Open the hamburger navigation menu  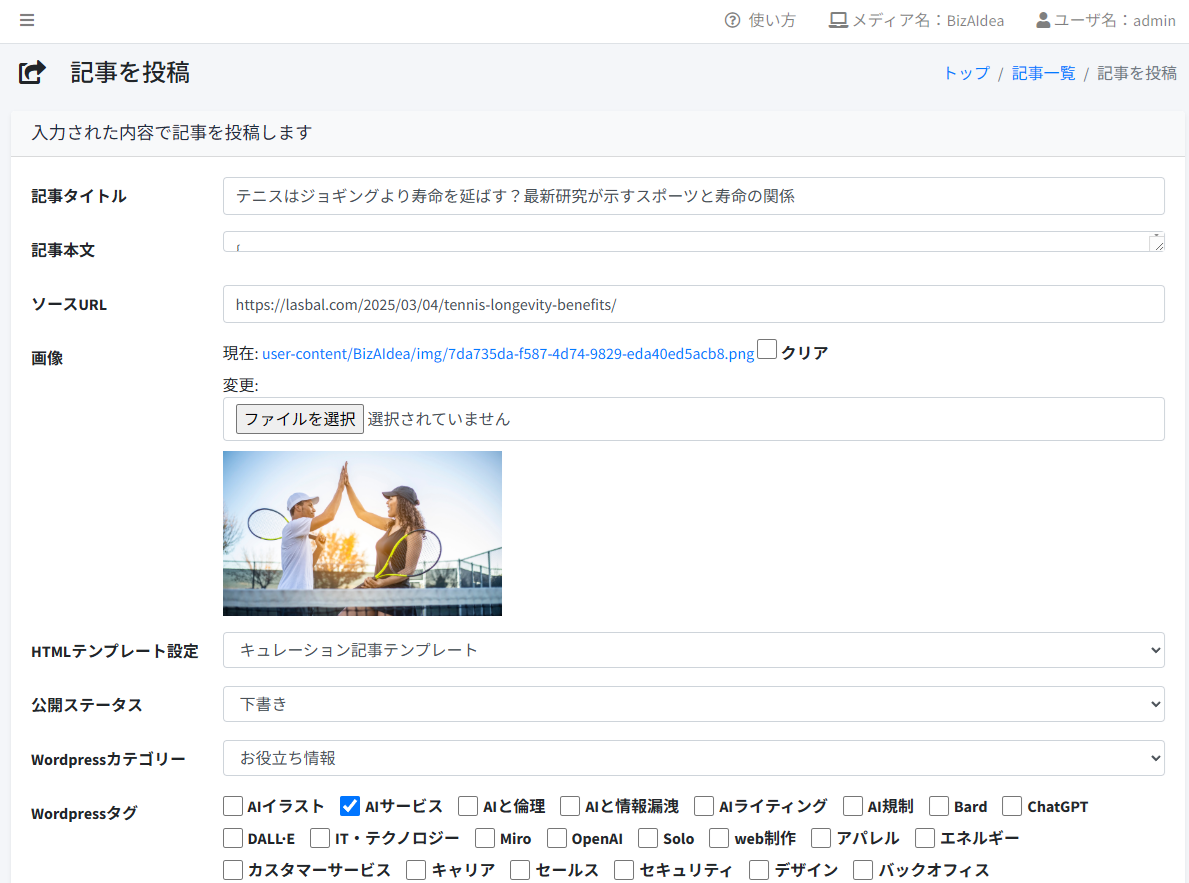(26, 20)
